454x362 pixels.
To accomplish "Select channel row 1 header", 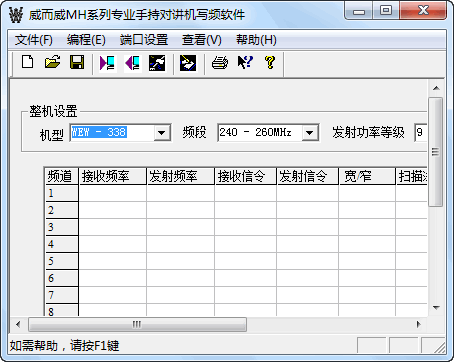I will coord(62,193).
